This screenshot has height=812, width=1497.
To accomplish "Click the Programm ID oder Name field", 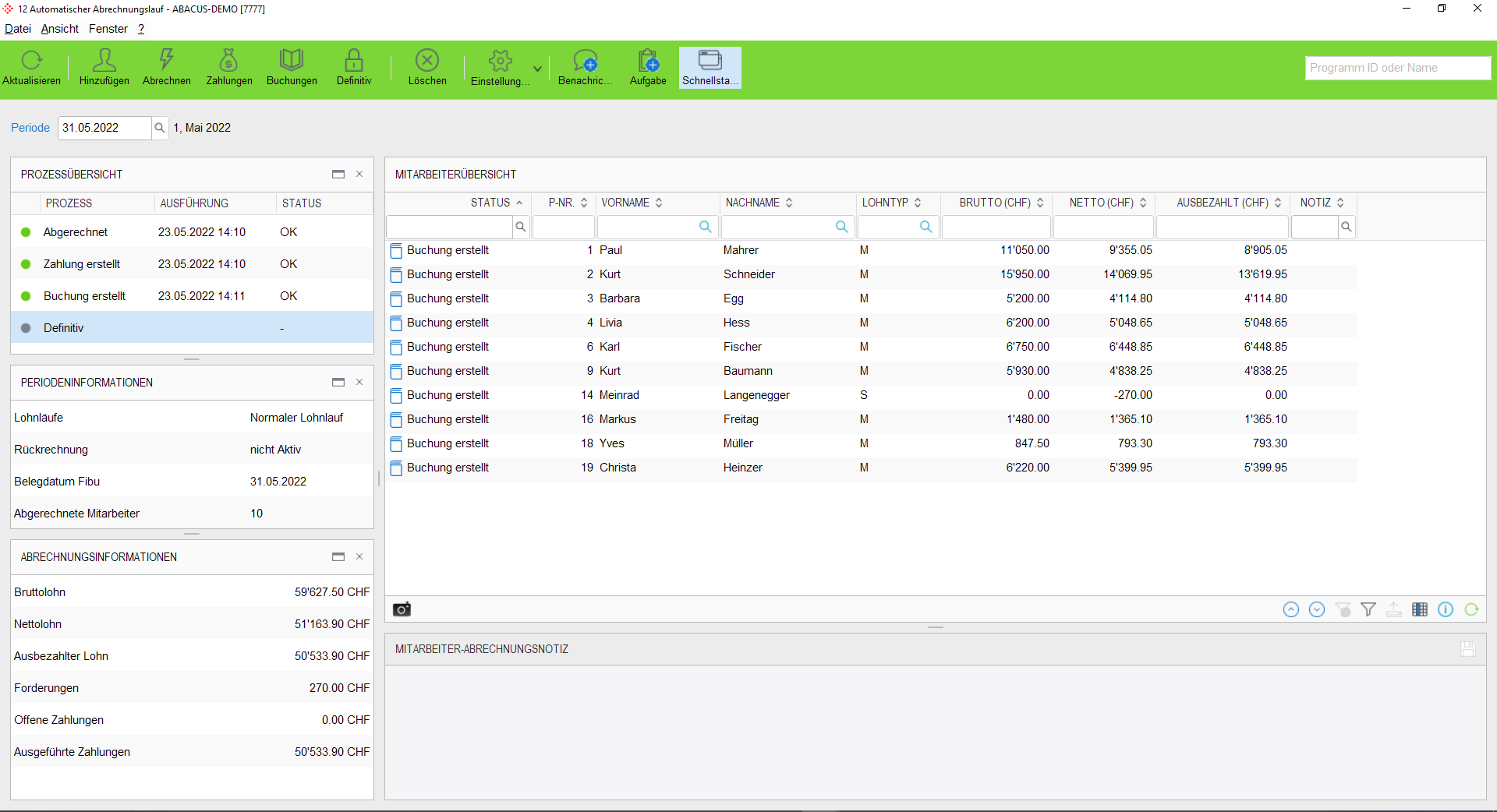I will tap(1396, 68).
